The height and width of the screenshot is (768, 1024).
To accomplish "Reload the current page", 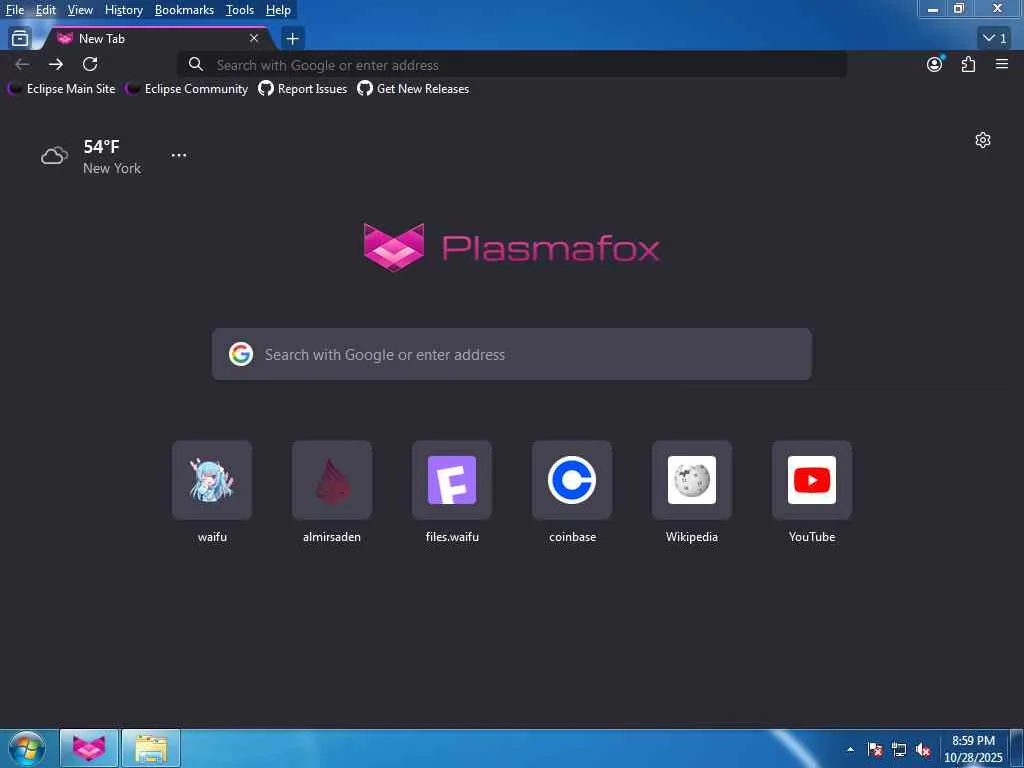I will (90, 64).
